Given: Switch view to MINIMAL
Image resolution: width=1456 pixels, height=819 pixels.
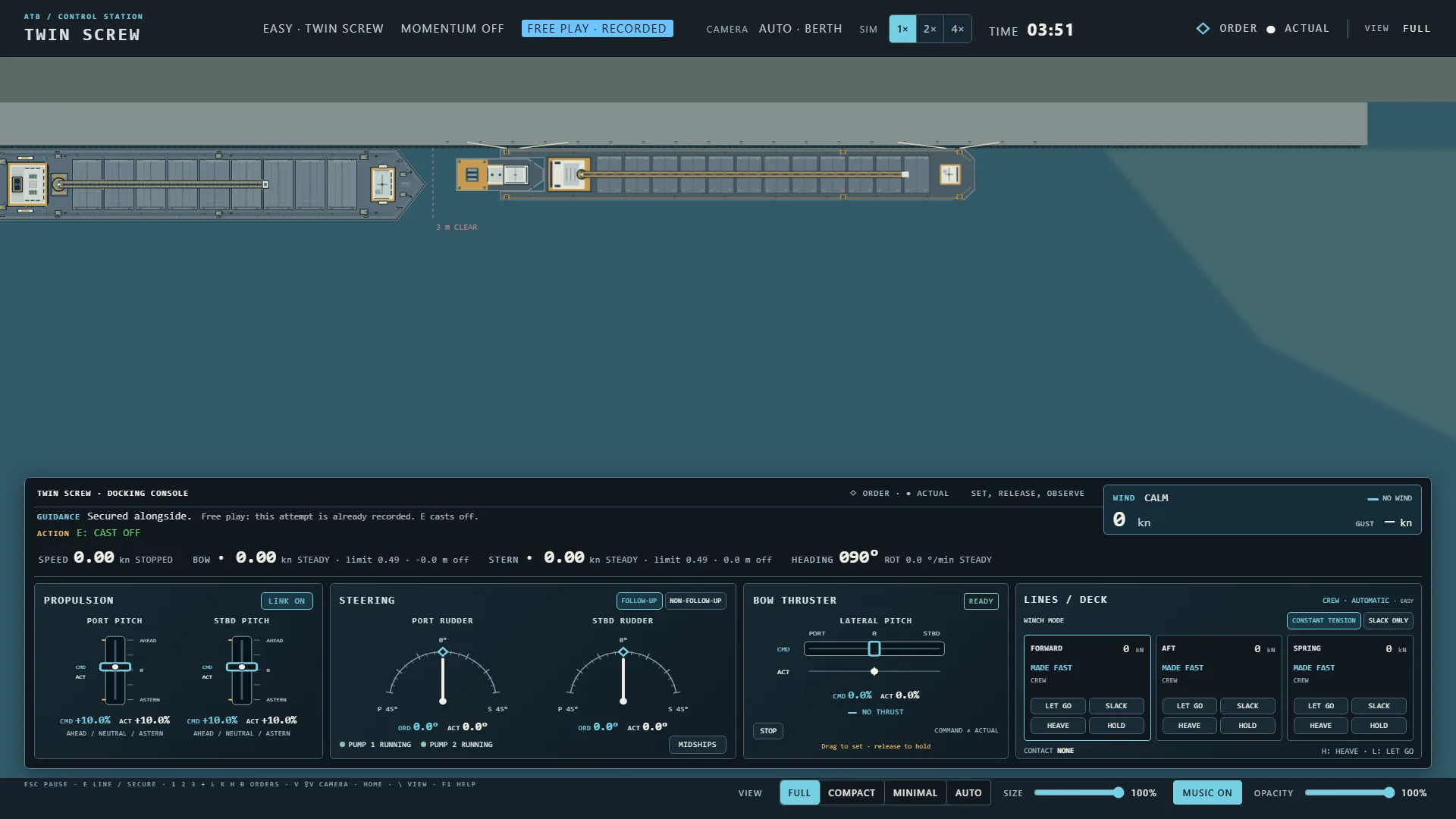Looking at the screenshot, I should (x=915, y=792).
